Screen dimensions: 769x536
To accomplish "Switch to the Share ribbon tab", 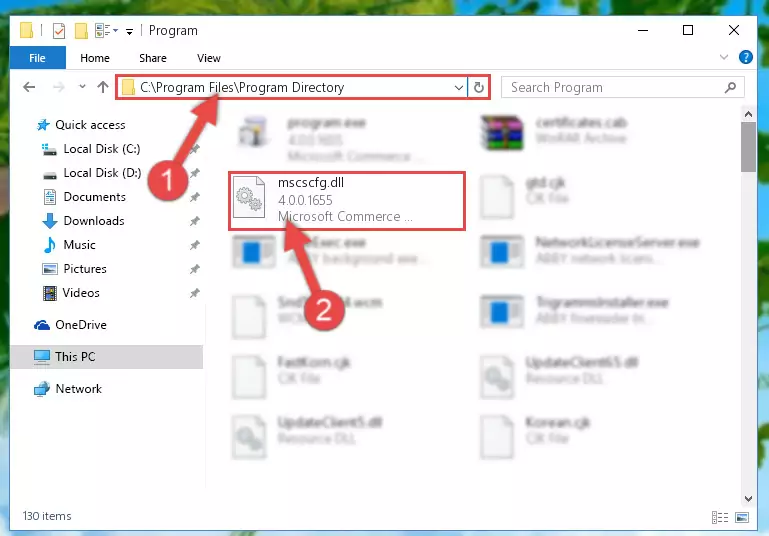I will 153,58.
